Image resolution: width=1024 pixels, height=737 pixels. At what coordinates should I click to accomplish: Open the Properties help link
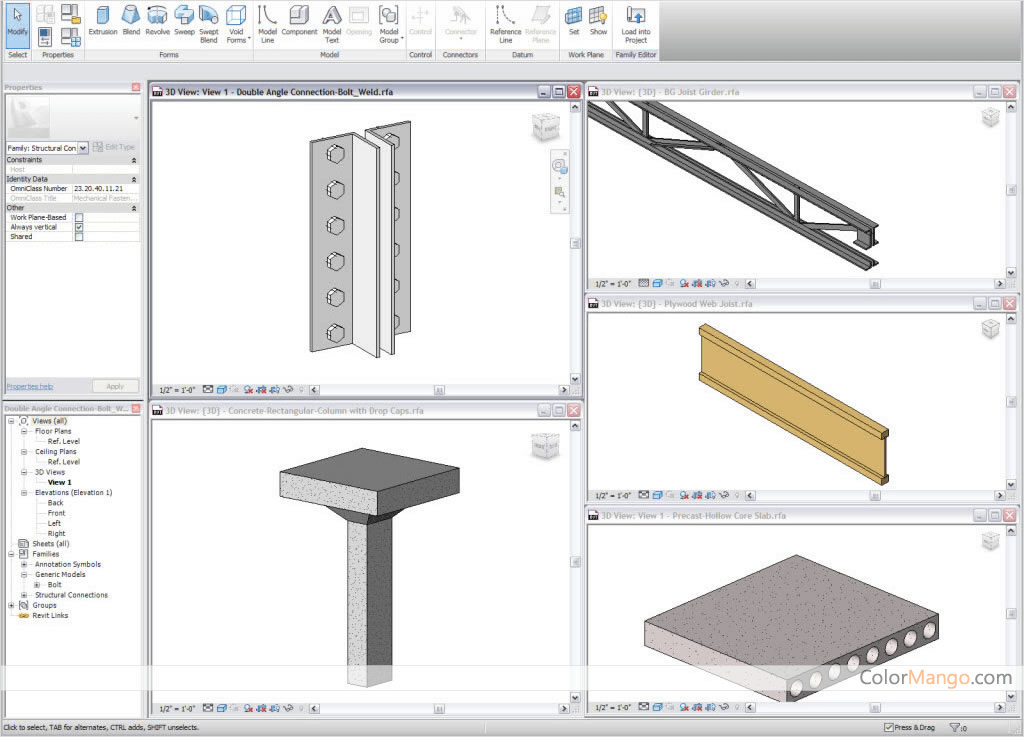(29, 386)
